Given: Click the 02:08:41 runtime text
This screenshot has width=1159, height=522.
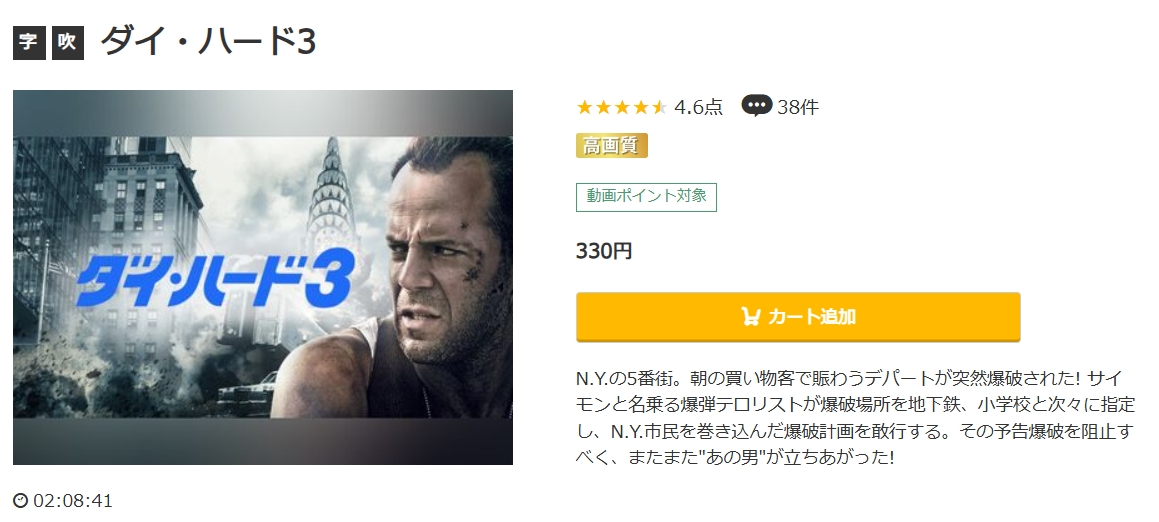Looking at the screenshot, I should 72,501.
